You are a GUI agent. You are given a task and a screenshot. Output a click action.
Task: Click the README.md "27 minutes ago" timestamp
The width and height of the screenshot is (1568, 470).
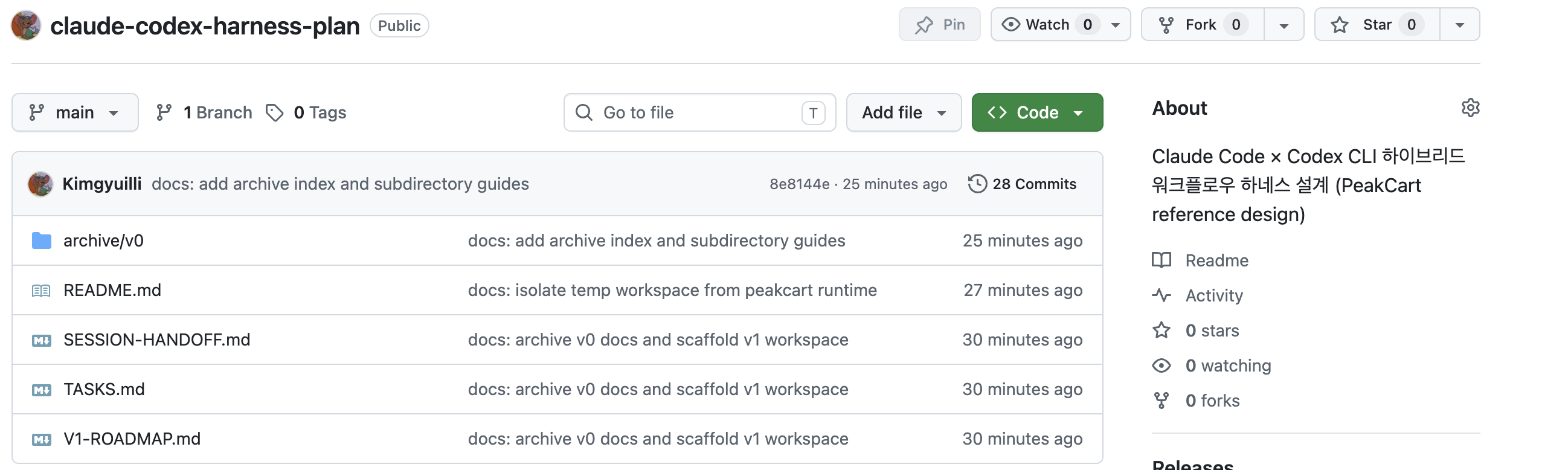(x=1023, y=291)
